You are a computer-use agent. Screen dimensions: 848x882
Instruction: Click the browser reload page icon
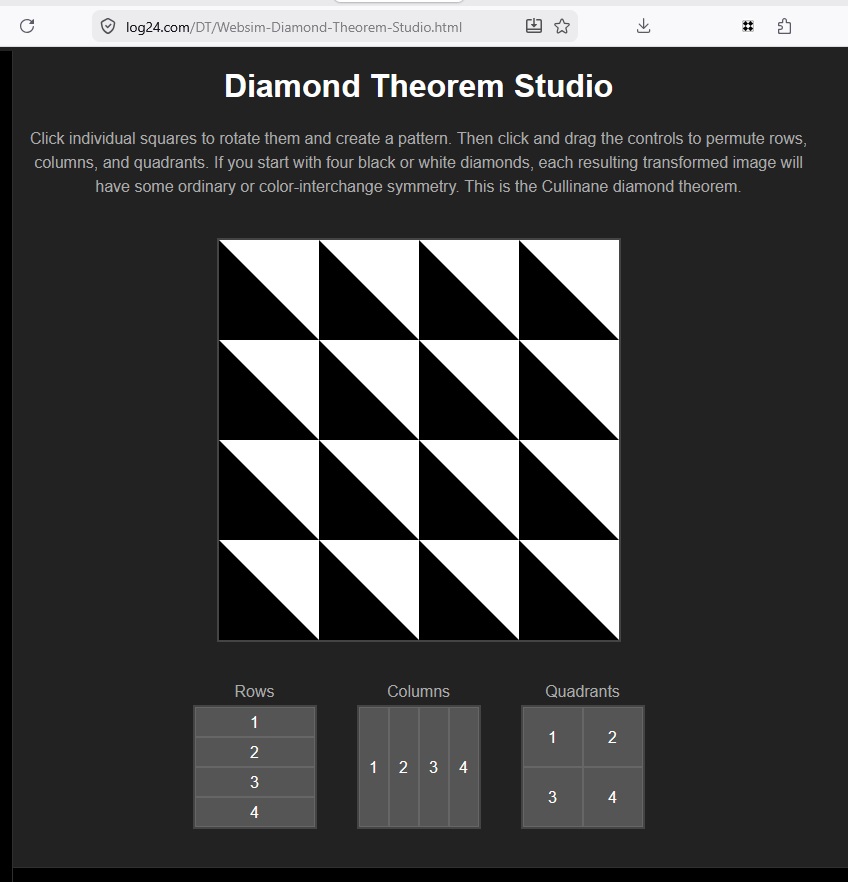27,26
